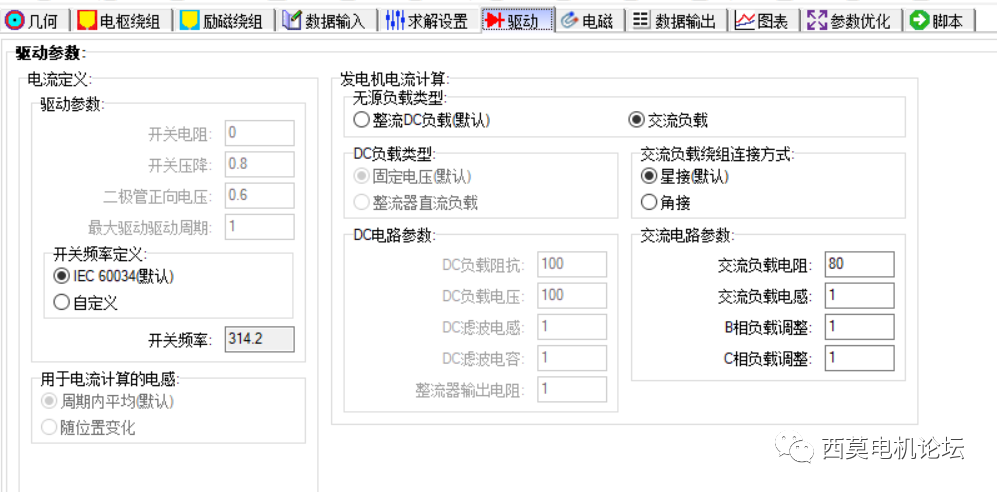Click the red diode 驱动 icon
997x492 pixels.
click(x=495, y=21)
